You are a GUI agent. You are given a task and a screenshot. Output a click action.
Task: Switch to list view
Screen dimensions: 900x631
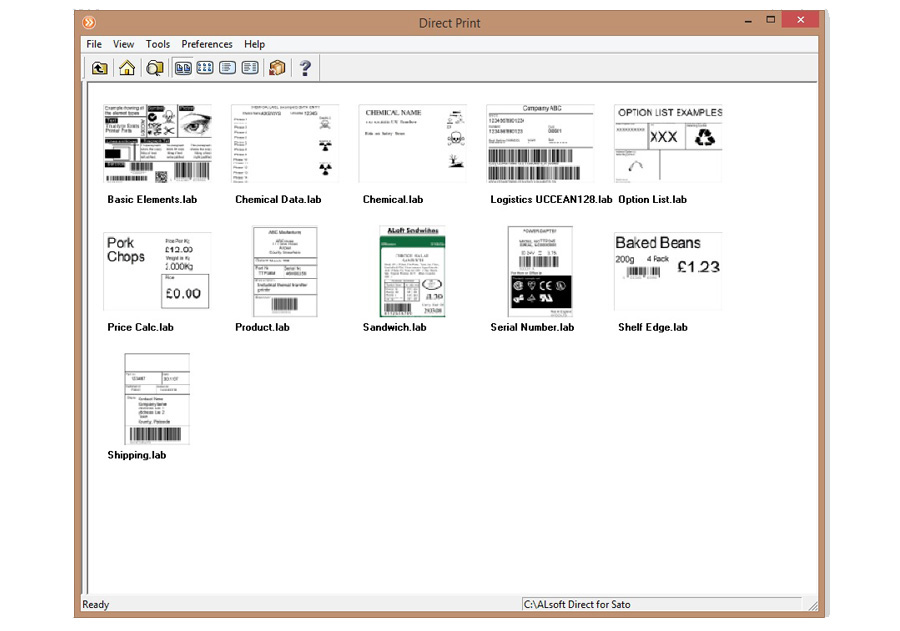[x=227, y=68]
